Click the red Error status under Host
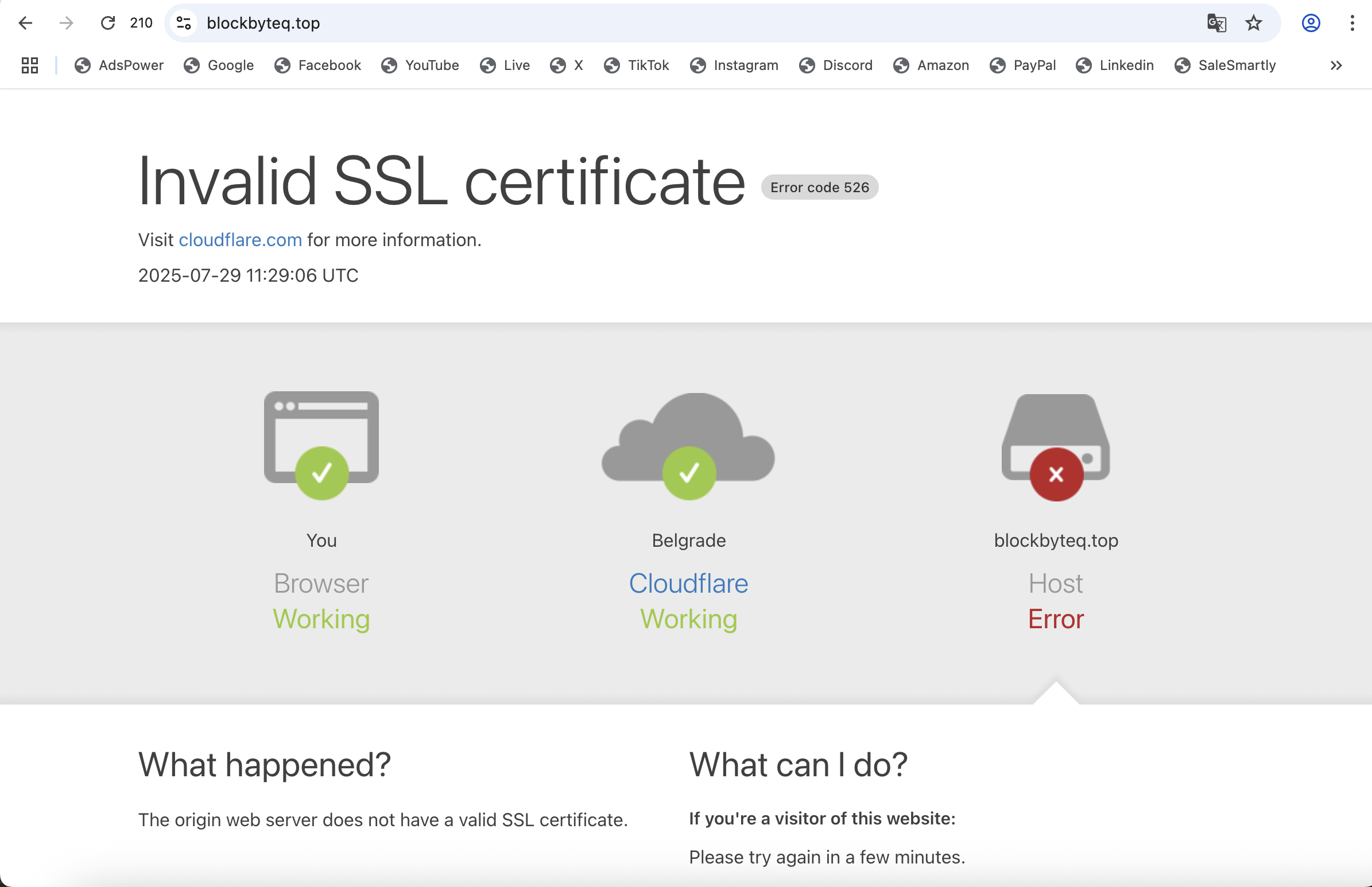This screenshot has width=1372, height=887. (x=1056, y=619)
